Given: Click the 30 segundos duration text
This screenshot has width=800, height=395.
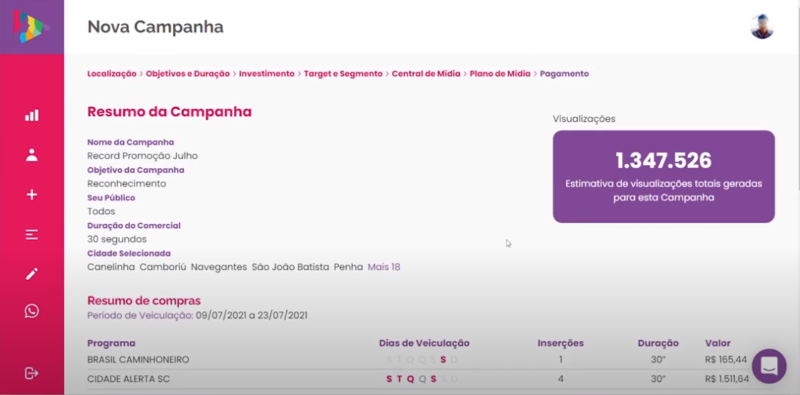Looking at the screenshot, I should coord(117,239).
